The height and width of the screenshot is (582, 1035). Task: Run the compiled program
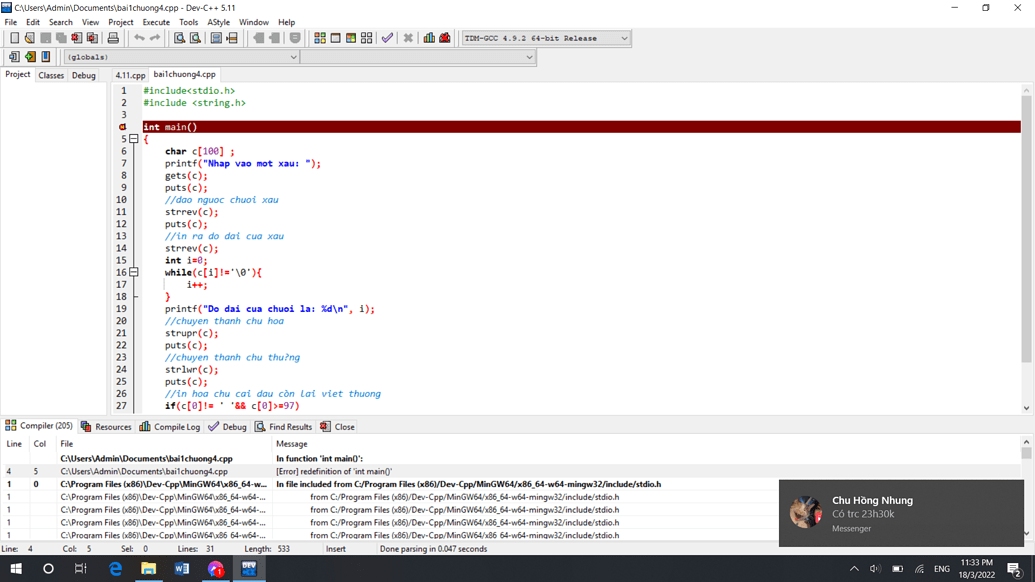(x=337, y=37)
